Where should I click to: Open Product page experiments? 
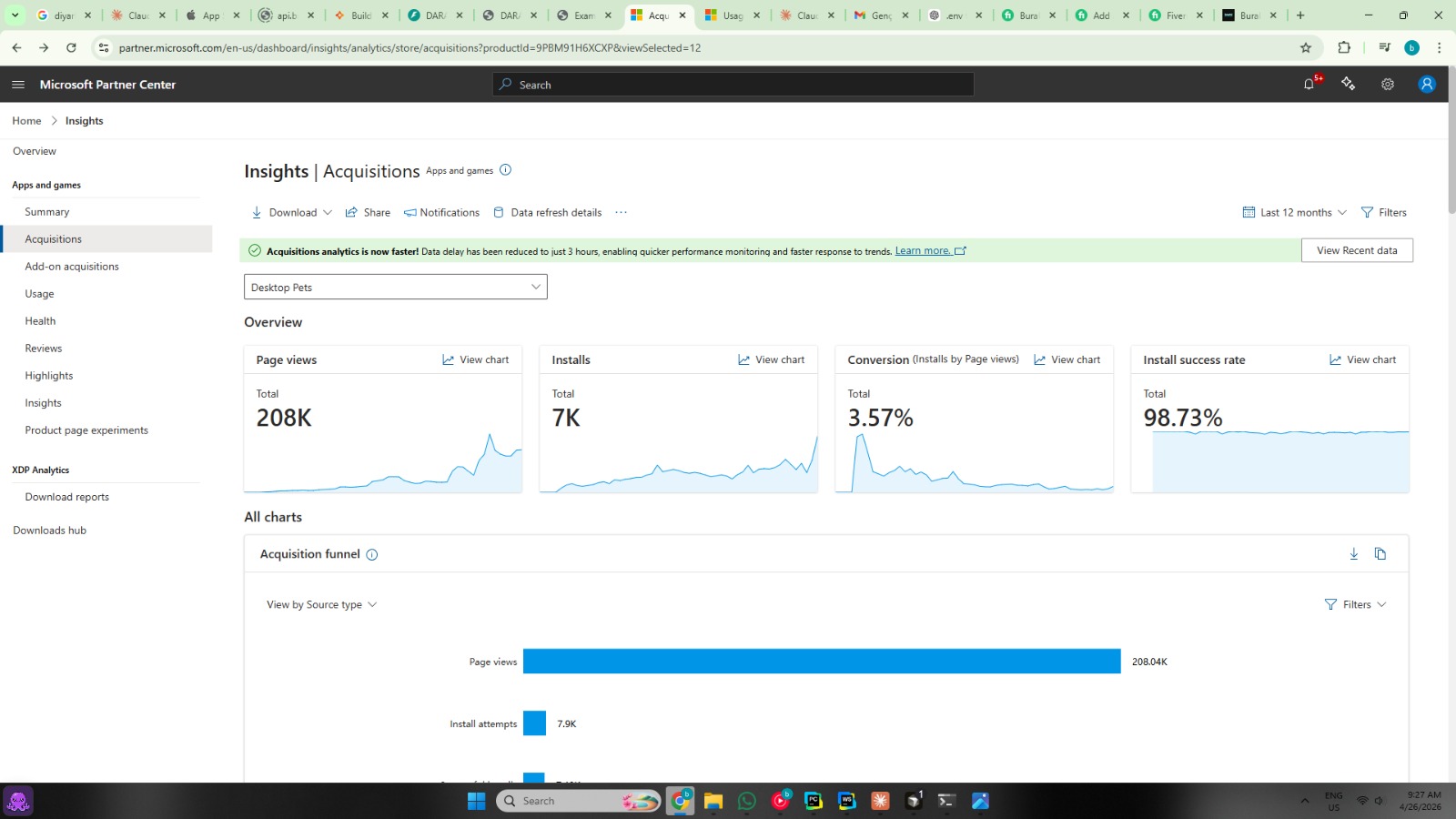point(86,430)
